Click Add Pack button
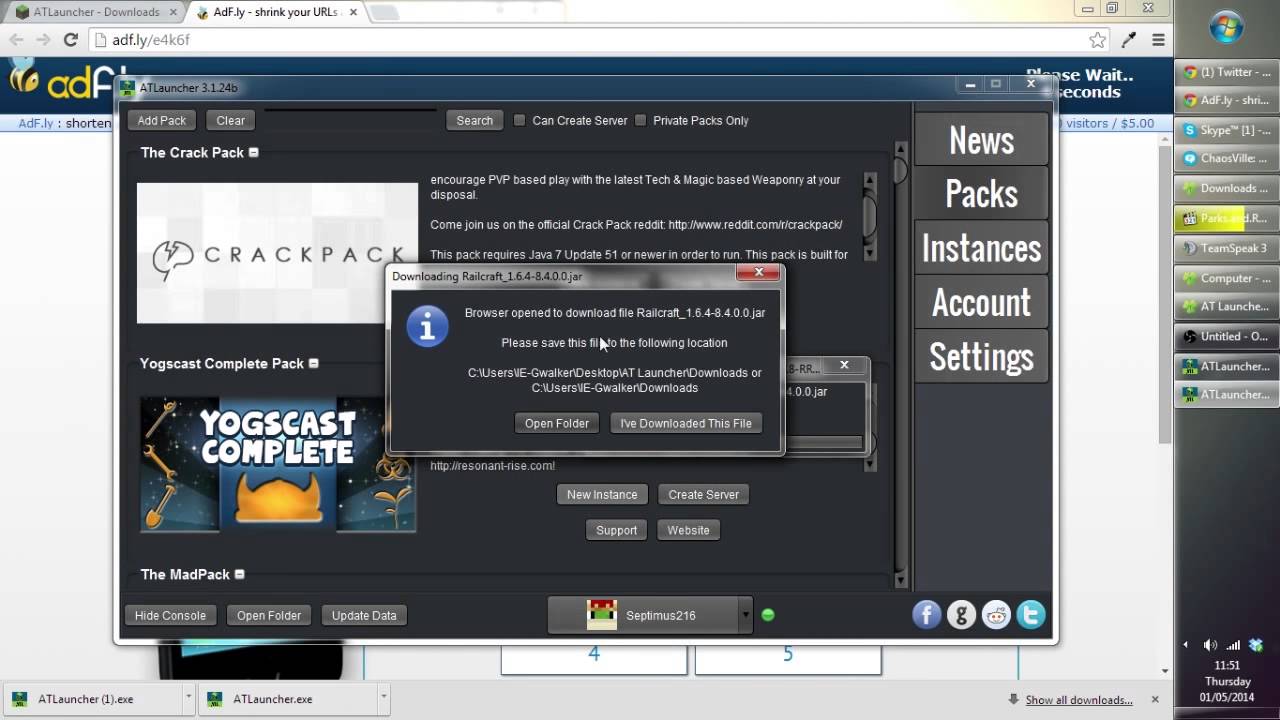 click(162, 120)
